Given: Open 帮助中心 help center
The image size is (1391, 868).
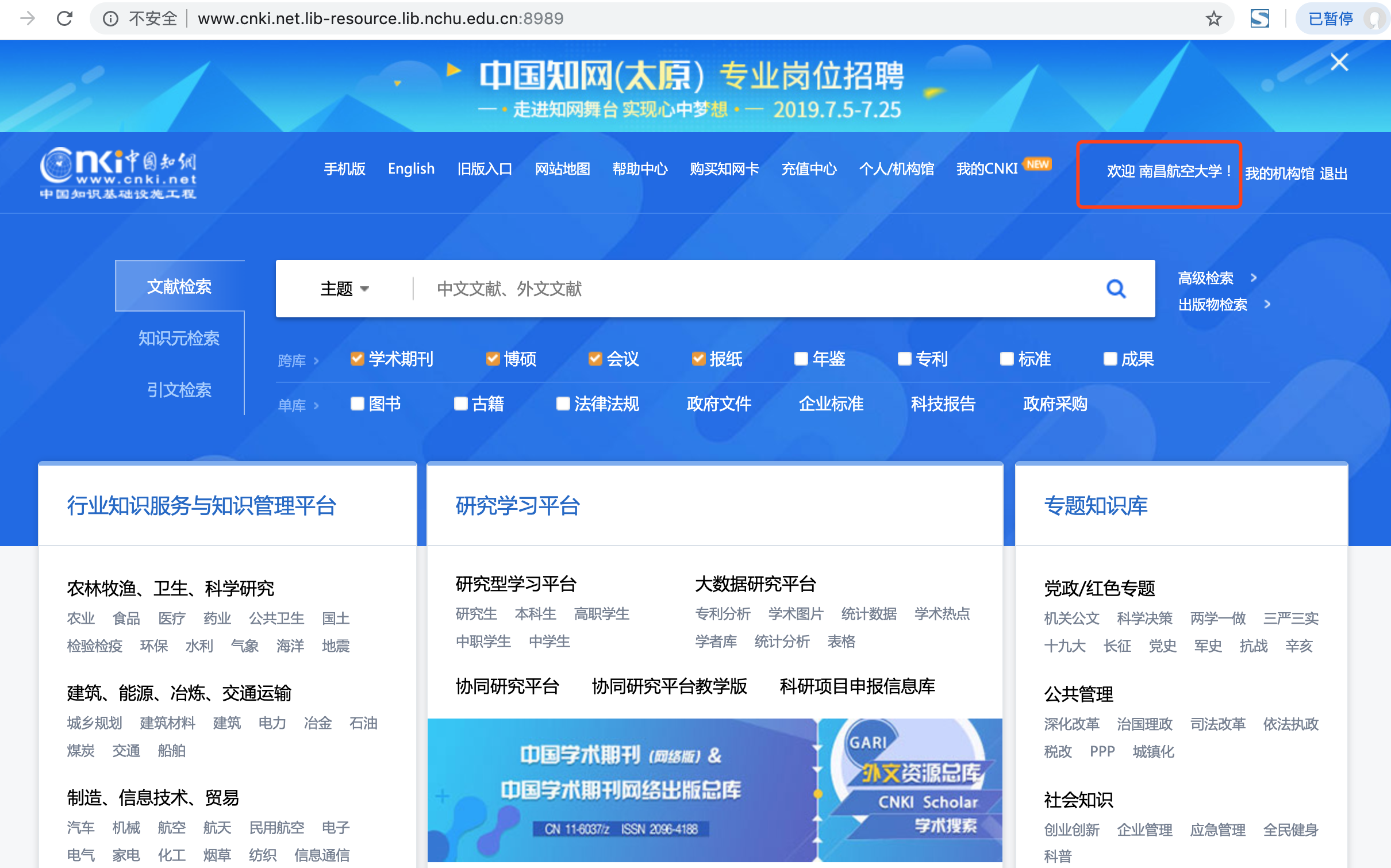Looking at the screenshot, I should pyautogui.click(x=640, y=168).
